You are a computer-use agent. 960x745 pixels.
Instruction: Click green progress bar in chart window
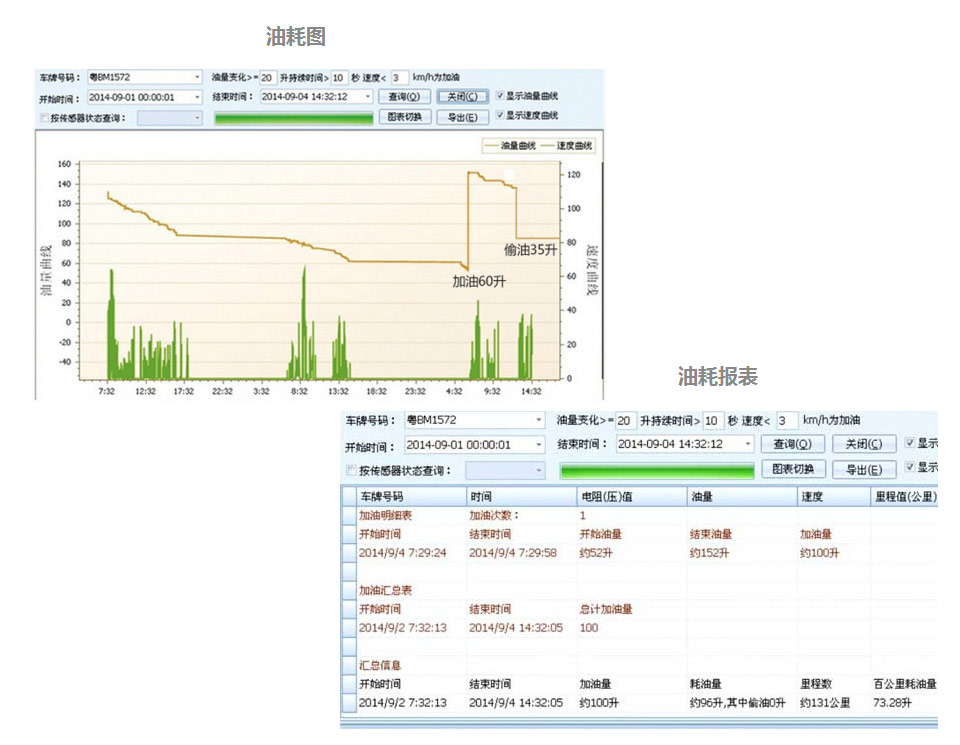click(294, 118)
